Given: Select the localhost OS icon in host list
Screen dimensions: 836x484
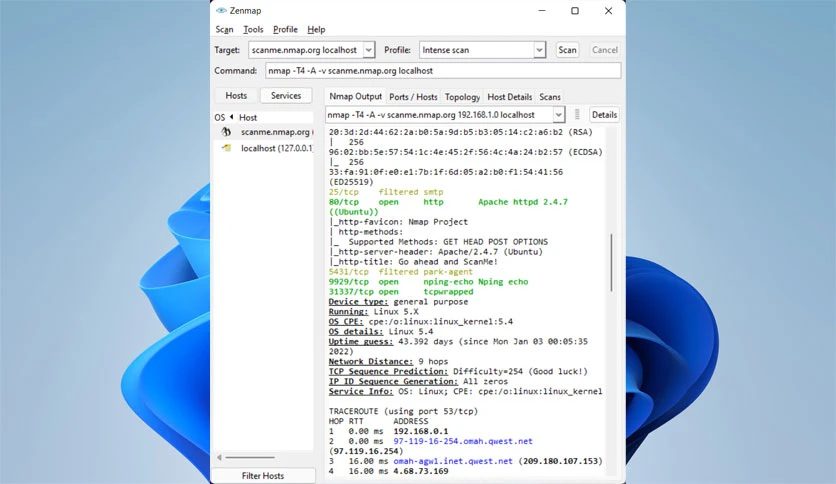Looking at the screenshot, I should click(227, 148).
